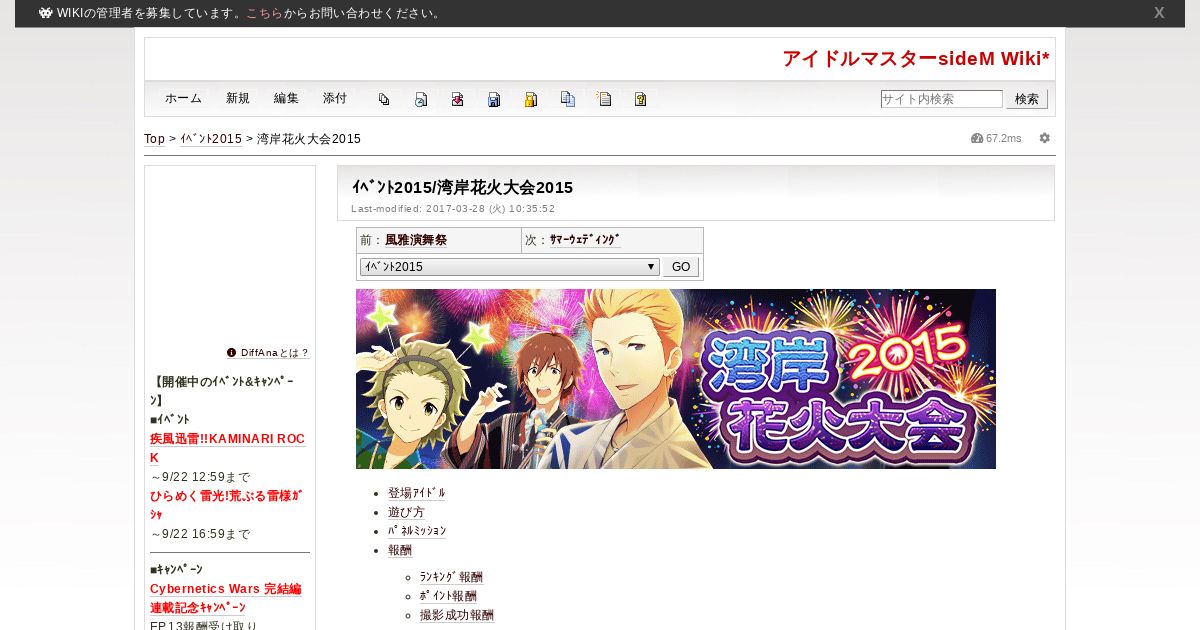1200x630 pixels.
Task: Open the ホーム menu item
Action: [x=183, y=99]
